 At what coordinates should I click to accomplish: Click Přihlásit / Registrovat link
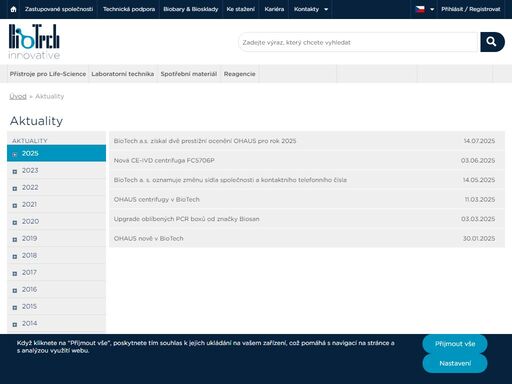coord(471,9)
